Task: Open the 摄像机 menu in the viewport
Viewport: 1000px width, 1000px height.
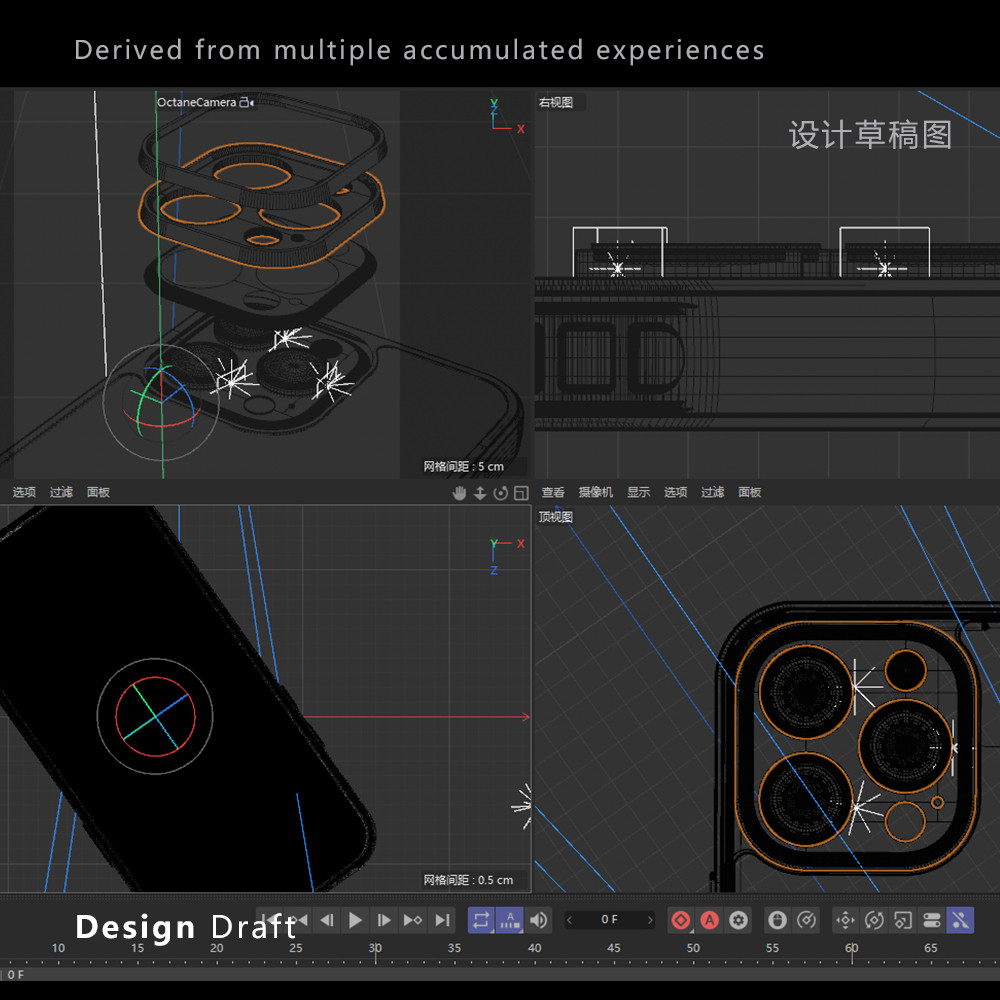Action: 596,492
